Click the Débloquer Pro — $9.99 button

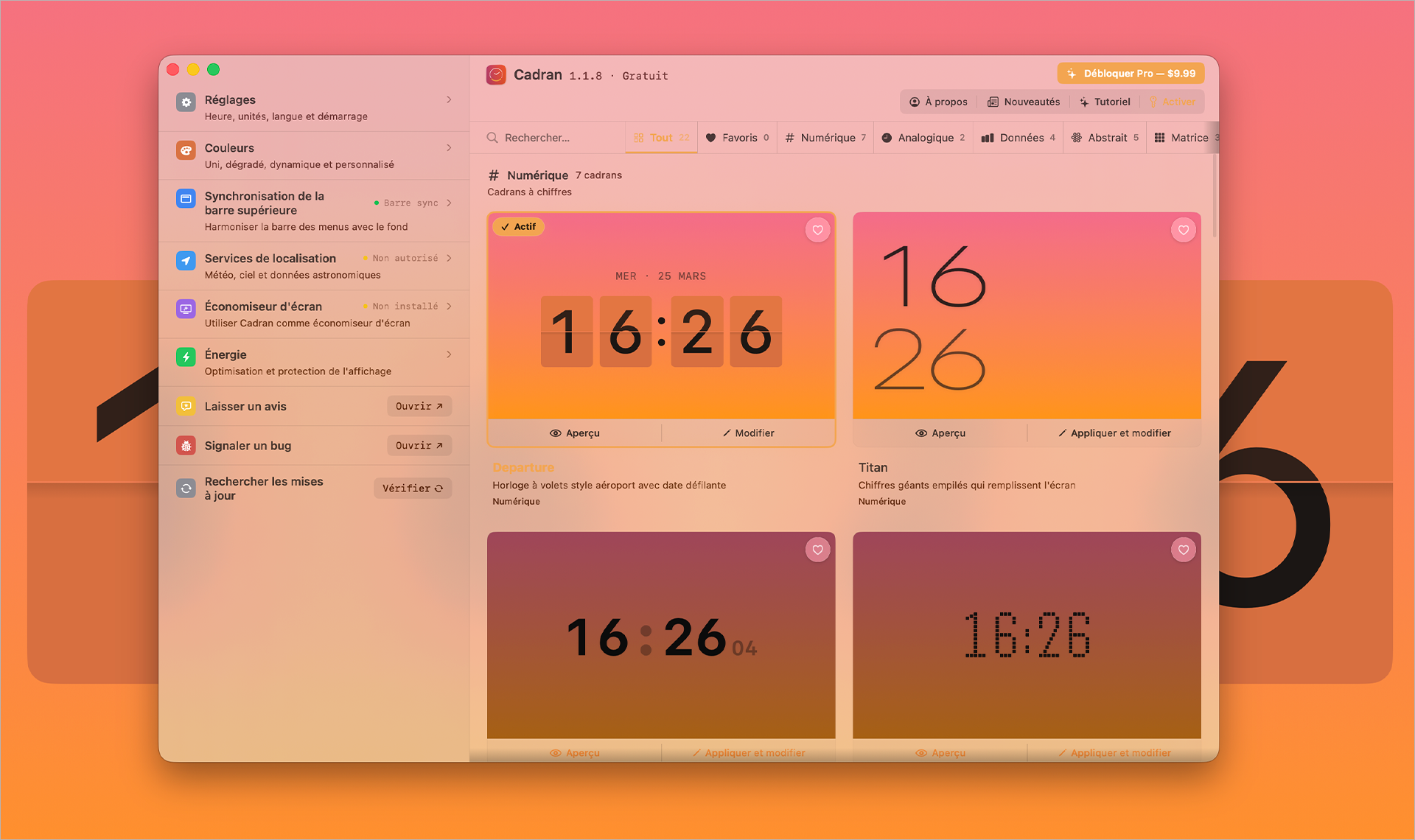pos(1131,73)
